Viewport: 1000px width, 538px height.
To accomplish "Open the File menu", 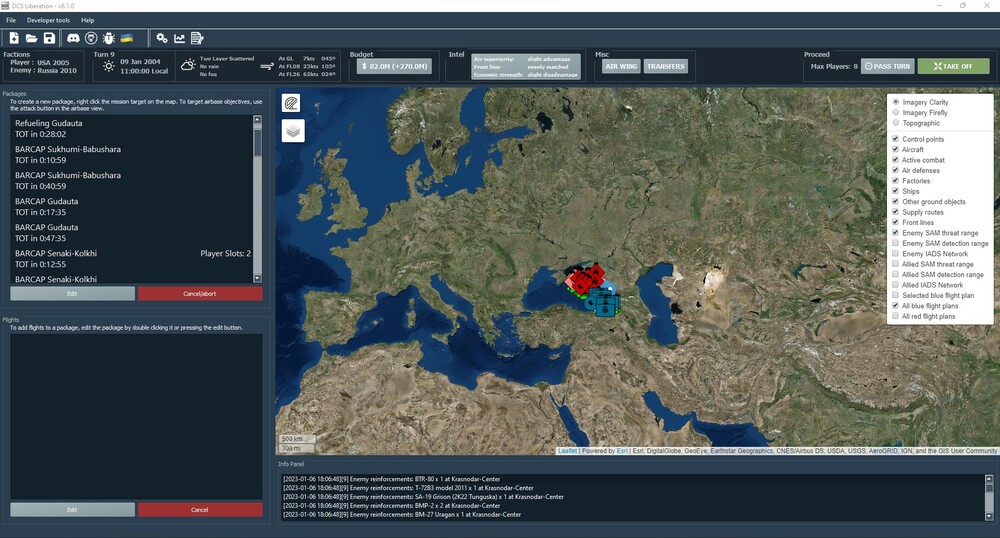I will tap(11, 20).
